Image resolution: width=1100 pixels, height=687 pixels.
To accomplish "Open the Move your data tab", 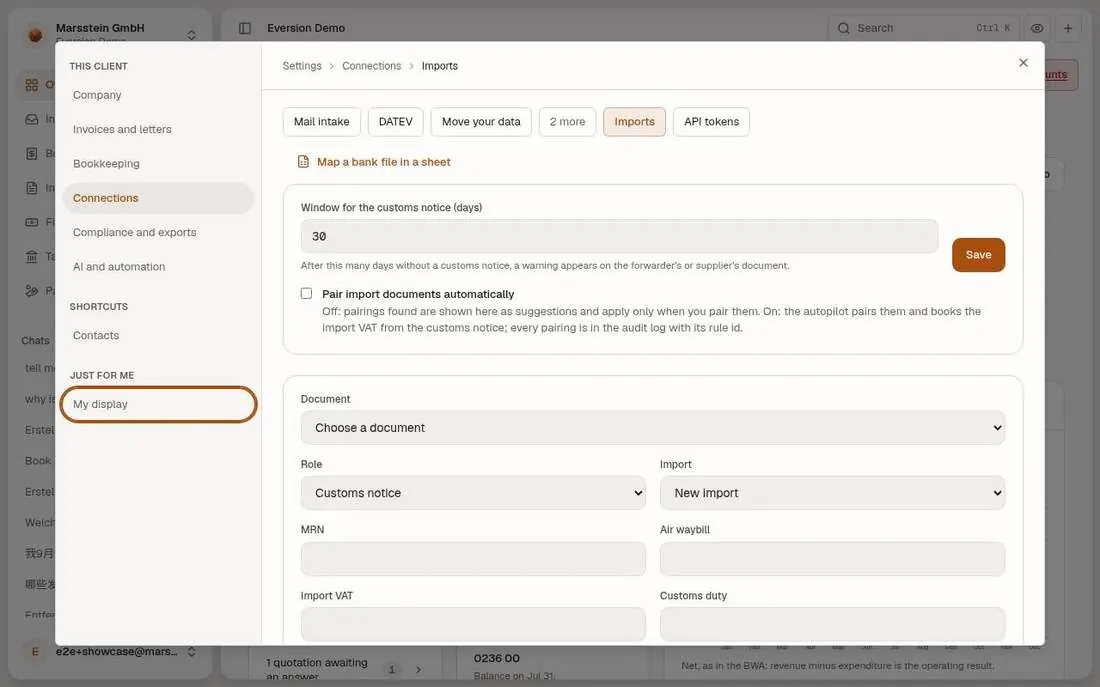I will pos(481,121).
